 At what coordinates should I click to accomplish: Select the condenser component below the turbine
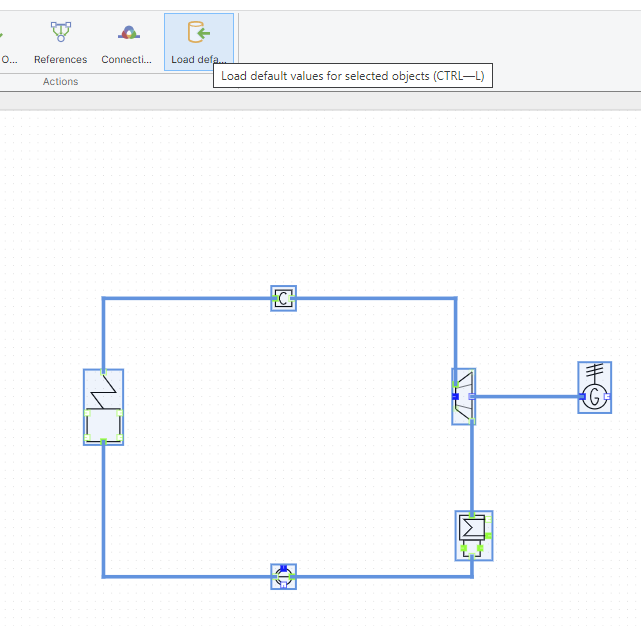(472, 533)
